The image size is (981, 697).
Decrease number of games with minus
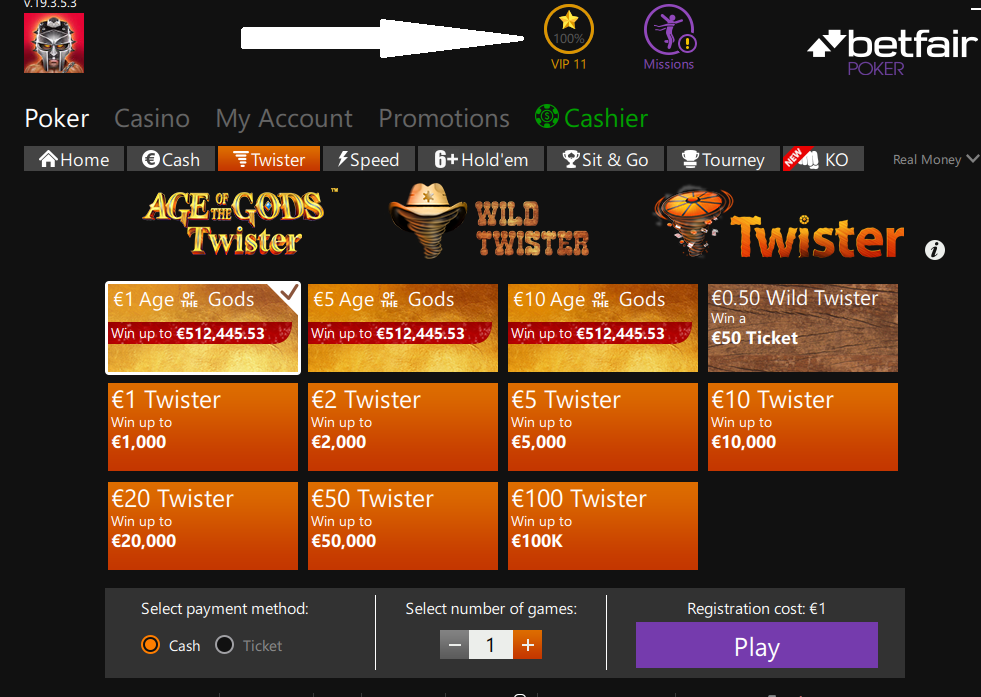click(x=454, y=644)
